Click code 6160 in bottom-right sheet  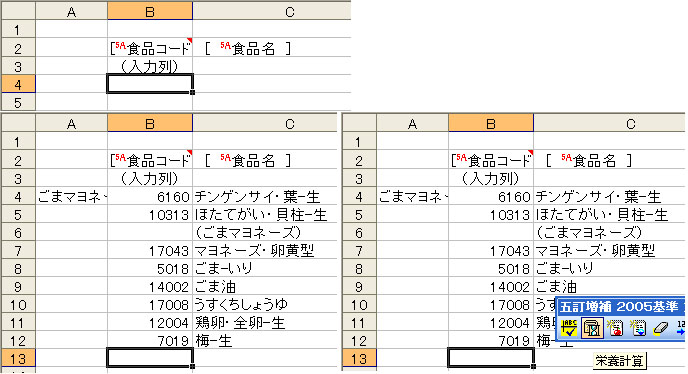(x=514, y=197)
